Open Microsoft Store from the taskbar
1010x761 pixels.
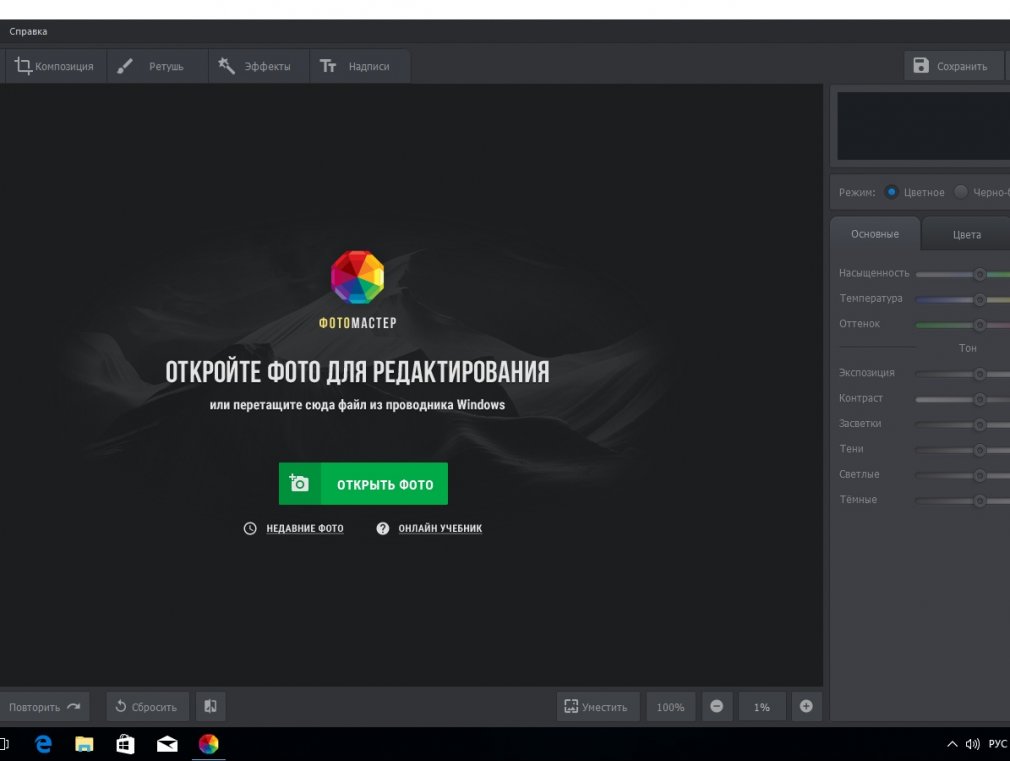click(x=126, y=744)
